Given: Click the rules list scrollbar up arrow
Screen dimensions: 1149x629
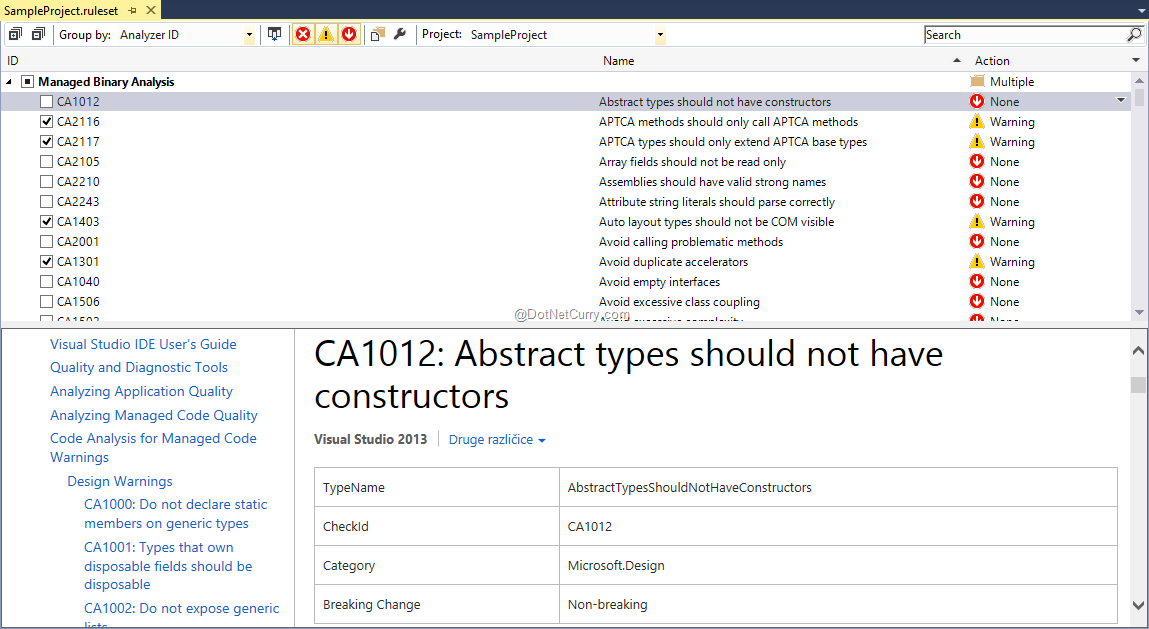Looking at the screenshot, I should (x=1139, y=81).
